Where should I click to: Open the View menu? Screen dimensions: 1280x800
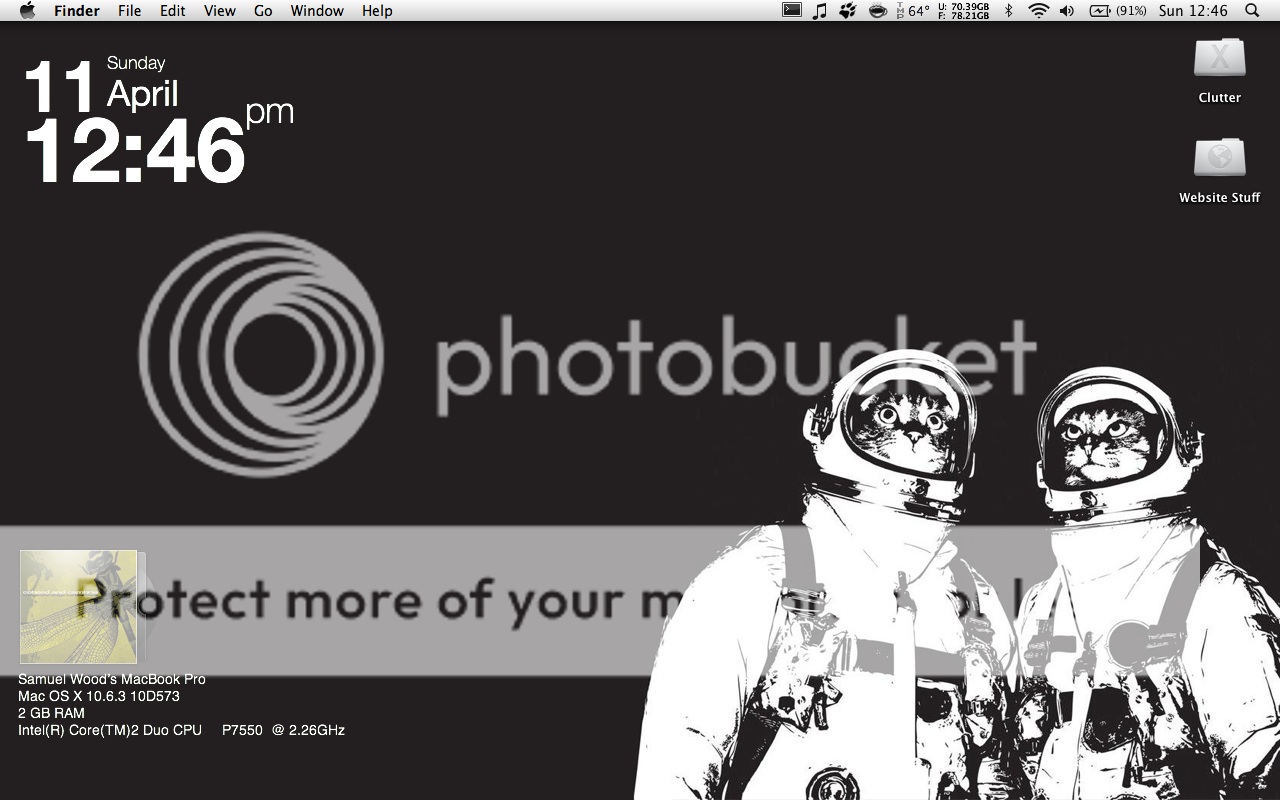click(x=220, y=11)
